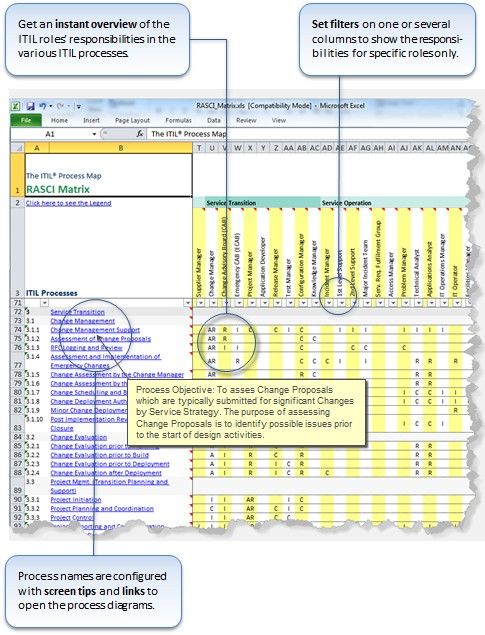
Task: Click the RASCI Matrix title cell
Action: tap(108, 175)
